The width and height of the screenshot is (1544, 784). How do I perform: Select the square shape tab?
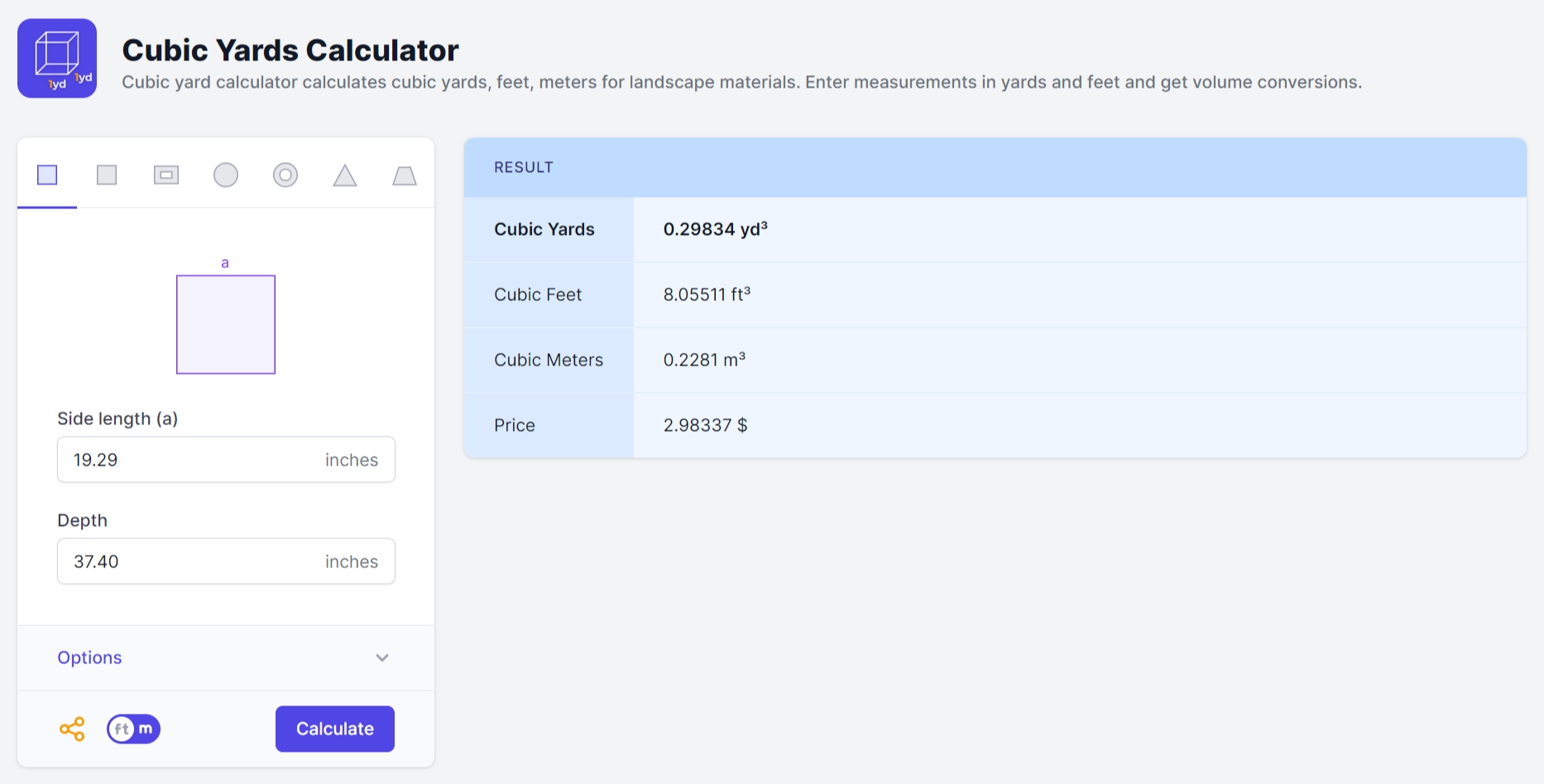click(x=47, y=175)
